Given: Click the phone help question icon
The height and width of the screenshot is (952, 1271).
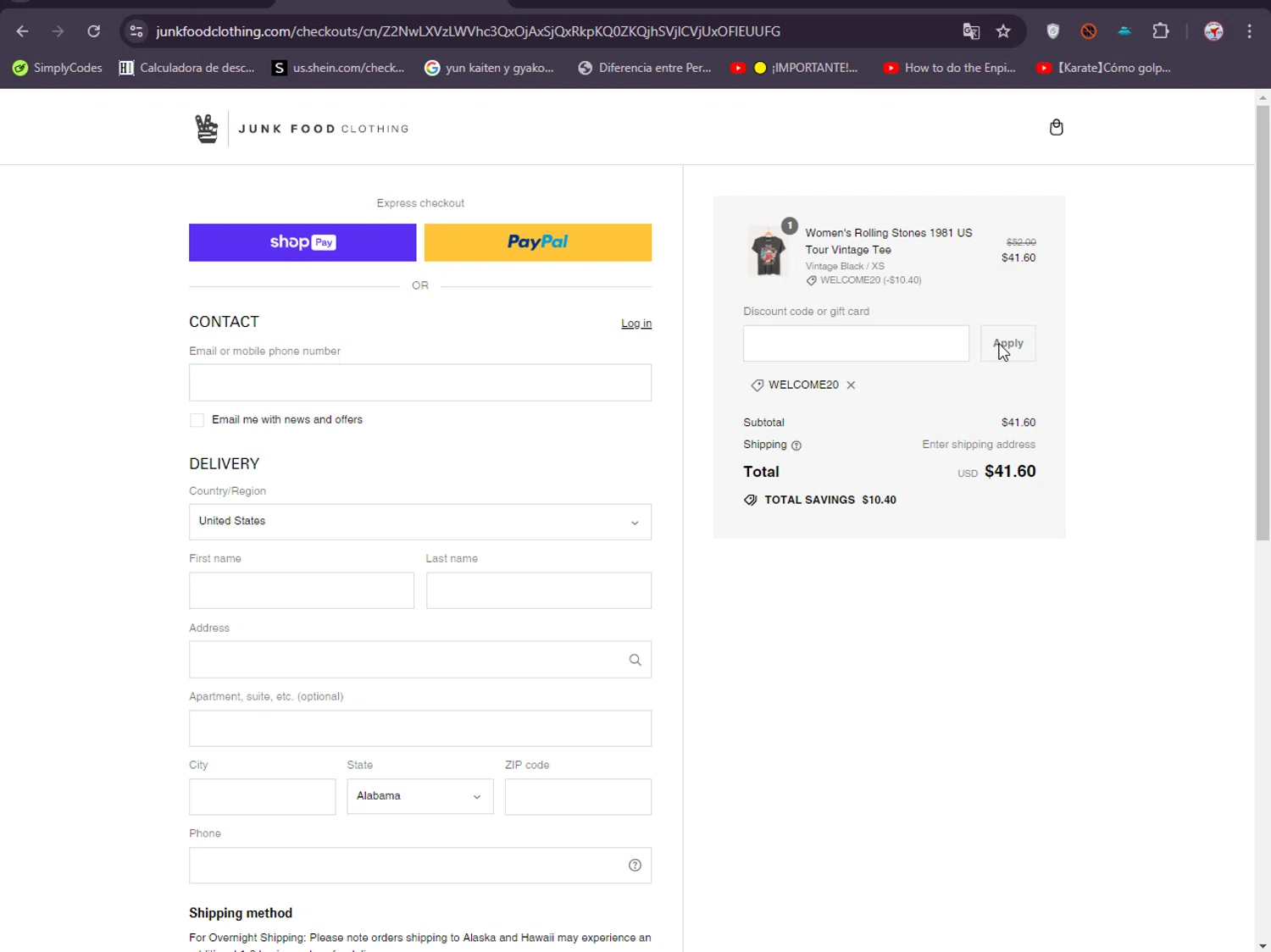Looking at the screenshot, I should tap(635, 865).
